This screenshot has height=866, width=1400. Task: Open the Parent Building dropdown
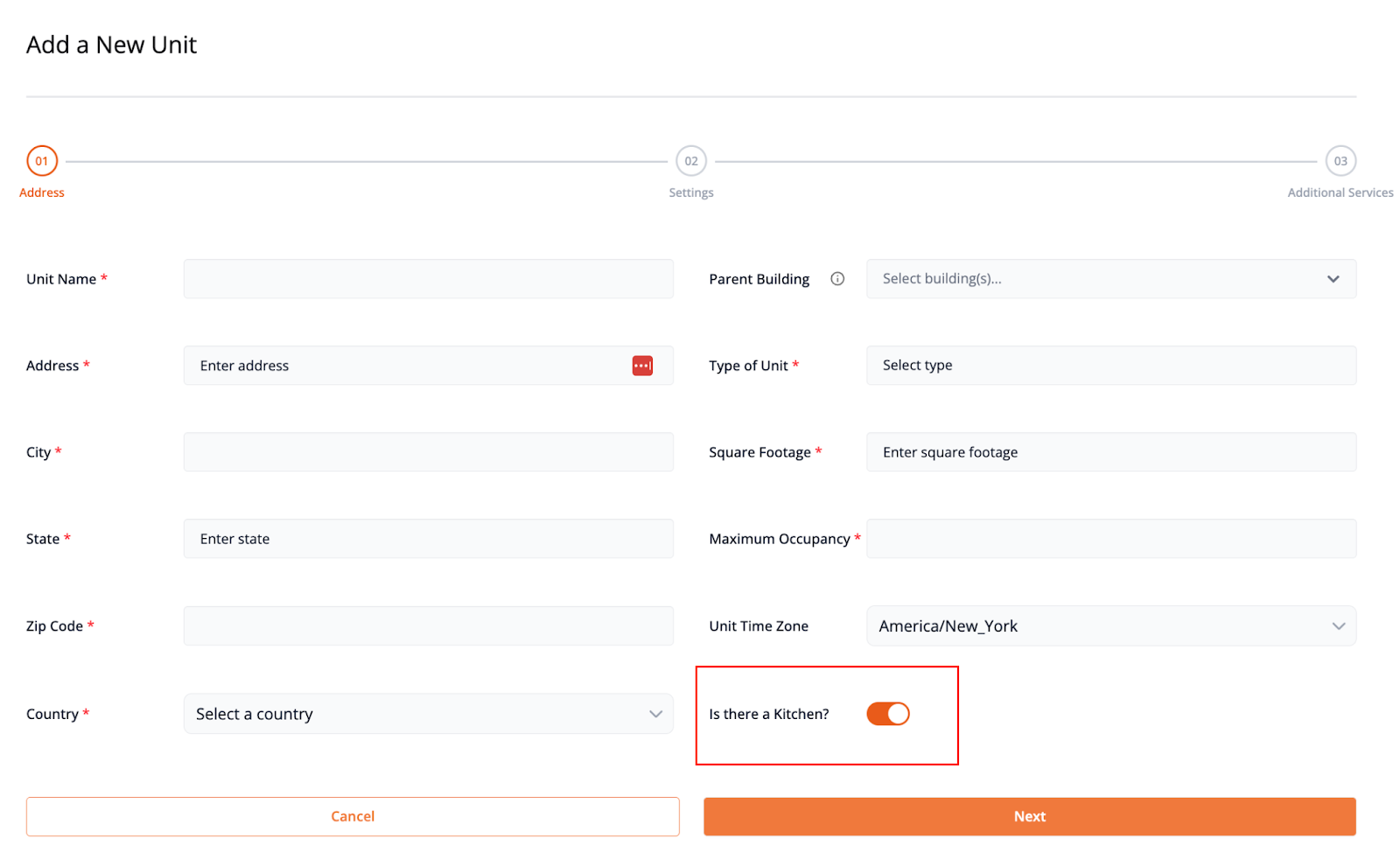1110,279
